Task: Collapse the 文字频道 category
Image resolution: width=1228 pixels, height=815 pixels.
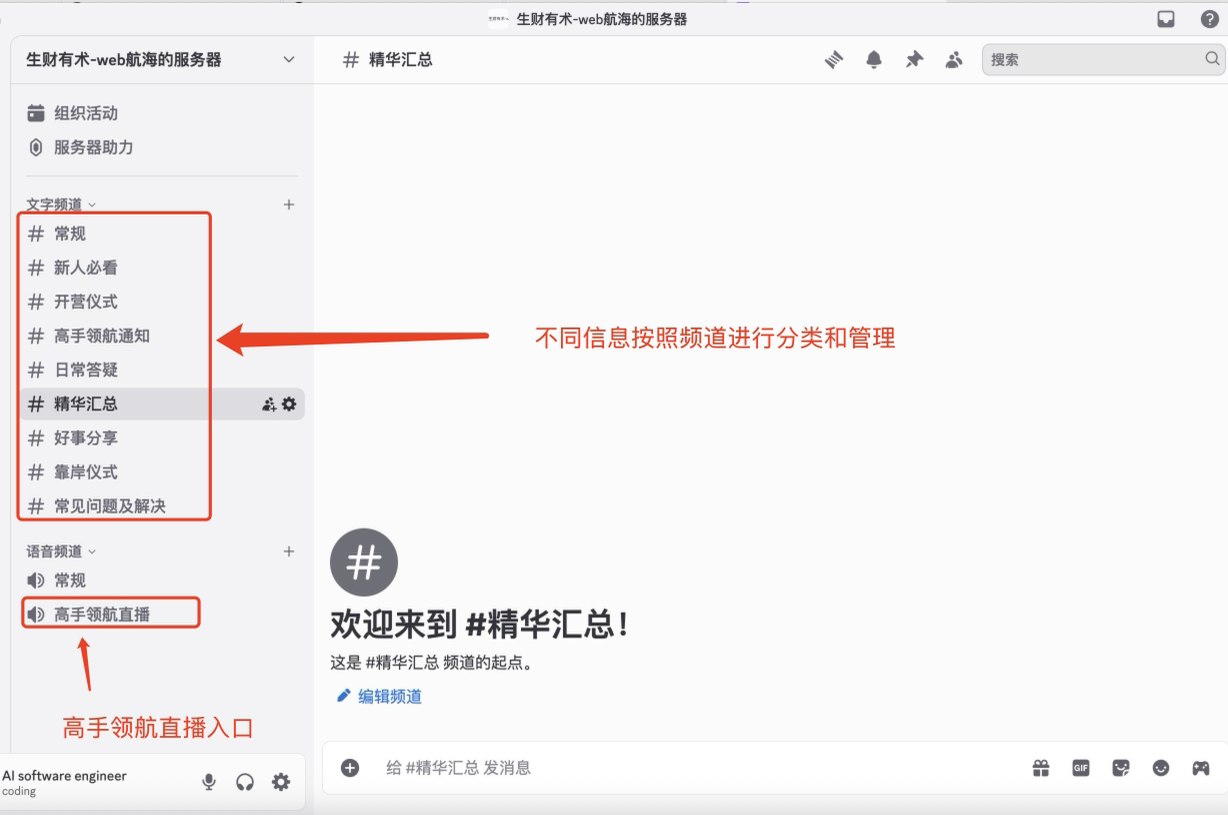Action: tap(61, 204)
